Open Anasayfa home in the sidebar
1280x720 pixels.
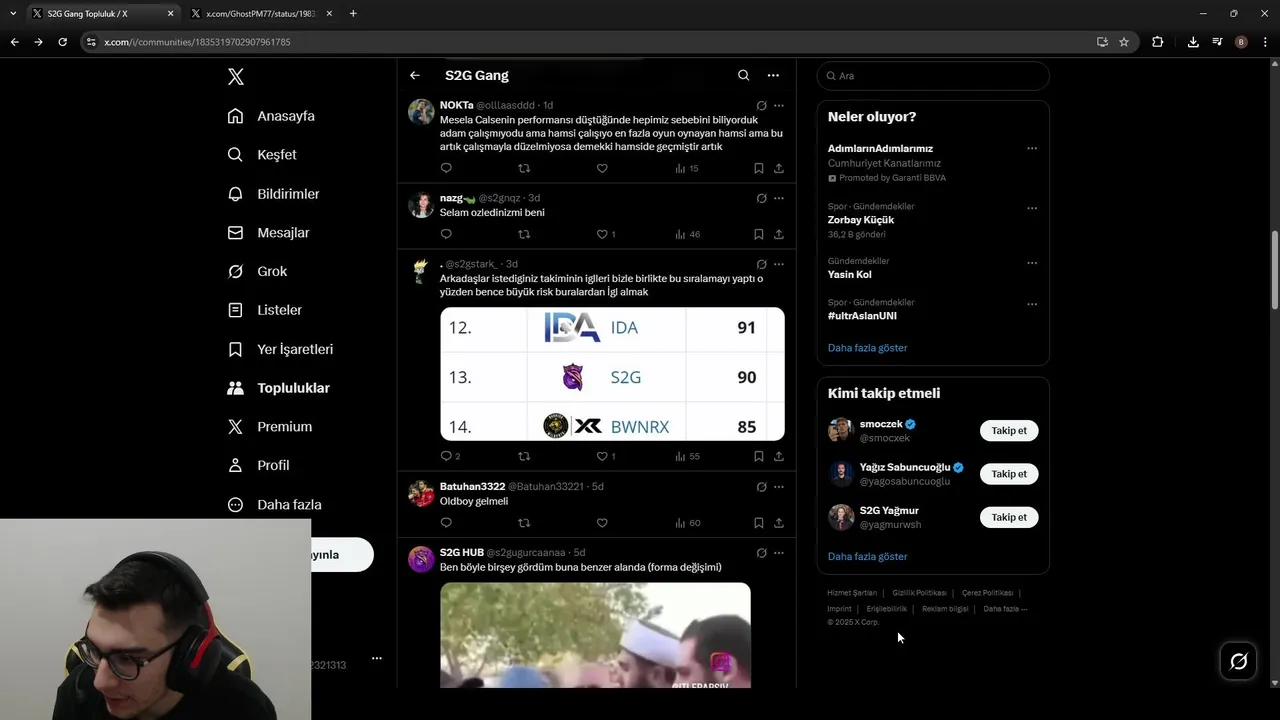271,116
